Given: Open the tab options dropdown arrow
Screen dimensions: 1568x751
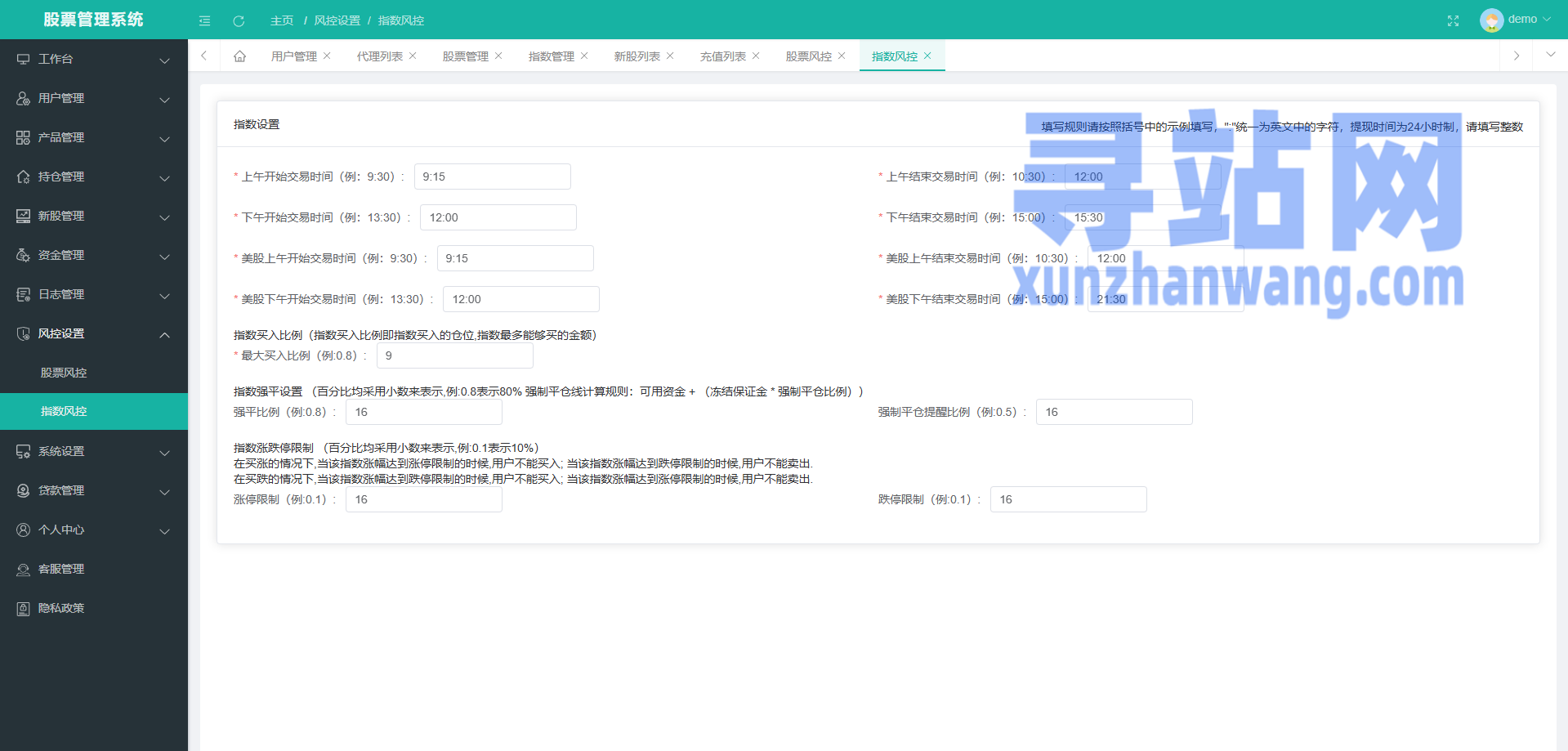Looking at the screenshot, I should (x=1550, y=55).
